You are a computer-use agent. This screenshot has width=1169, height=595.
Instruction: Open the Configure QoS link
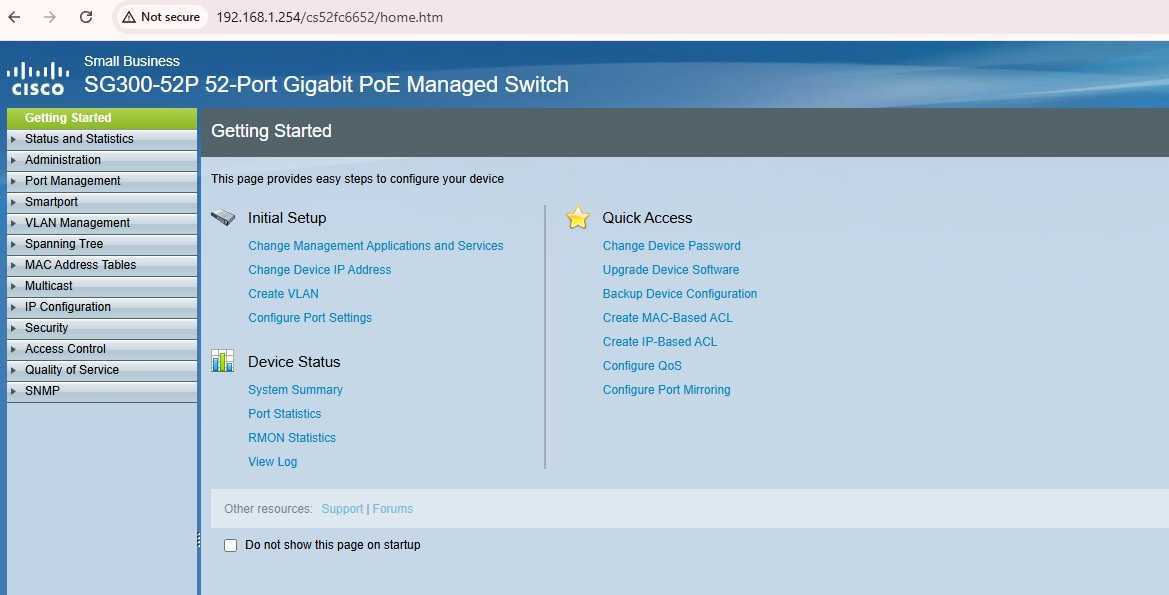642,365
